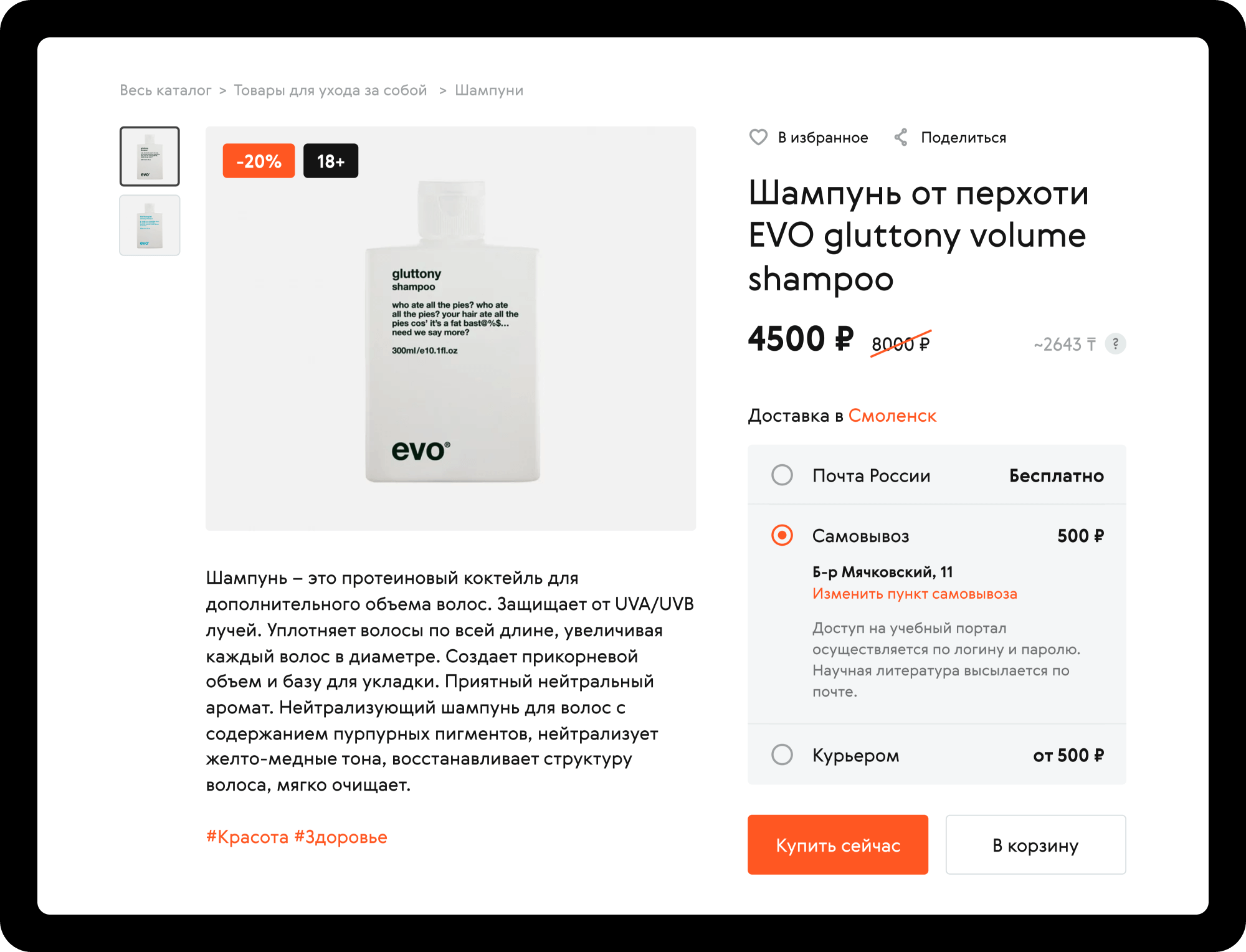Select the Самовывоз radio button
The height and width of the screenshot is (952, 1246).
(782, 535)
